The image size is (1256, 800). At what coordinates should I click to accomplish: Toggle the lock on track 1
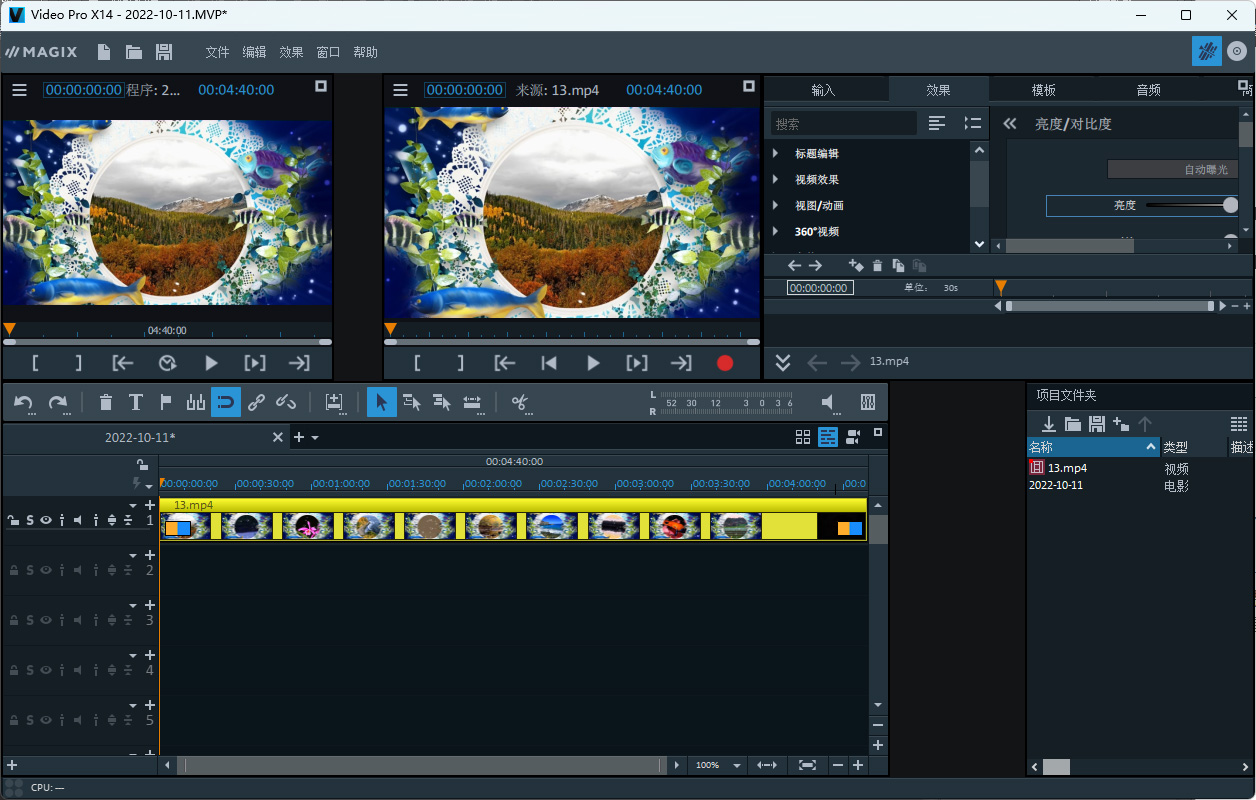pyautogui.click(x=14, y=520)
